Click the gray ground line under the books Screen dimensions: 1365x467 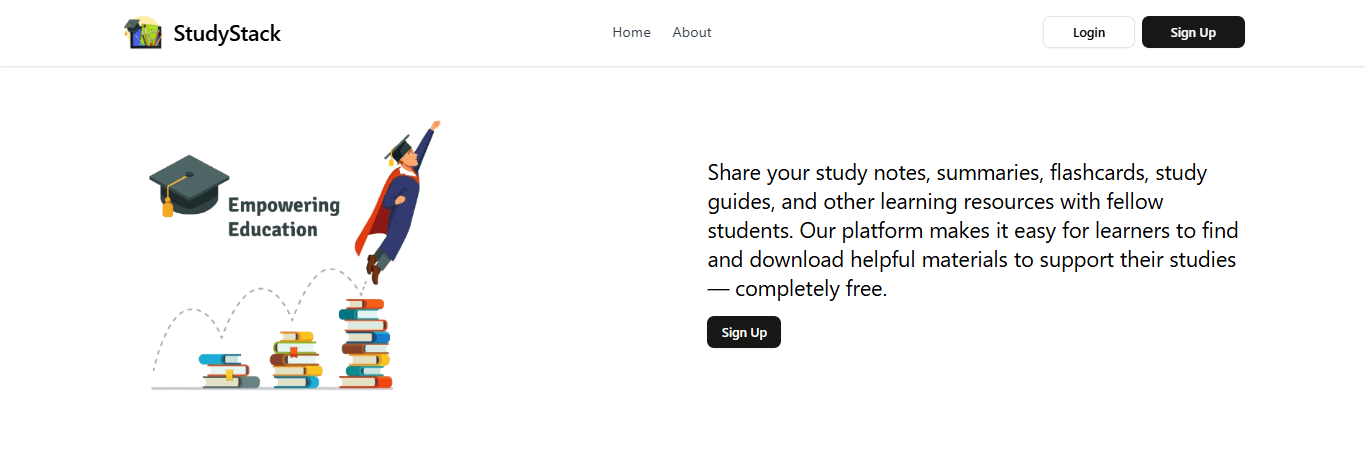(x=272, y=388)
